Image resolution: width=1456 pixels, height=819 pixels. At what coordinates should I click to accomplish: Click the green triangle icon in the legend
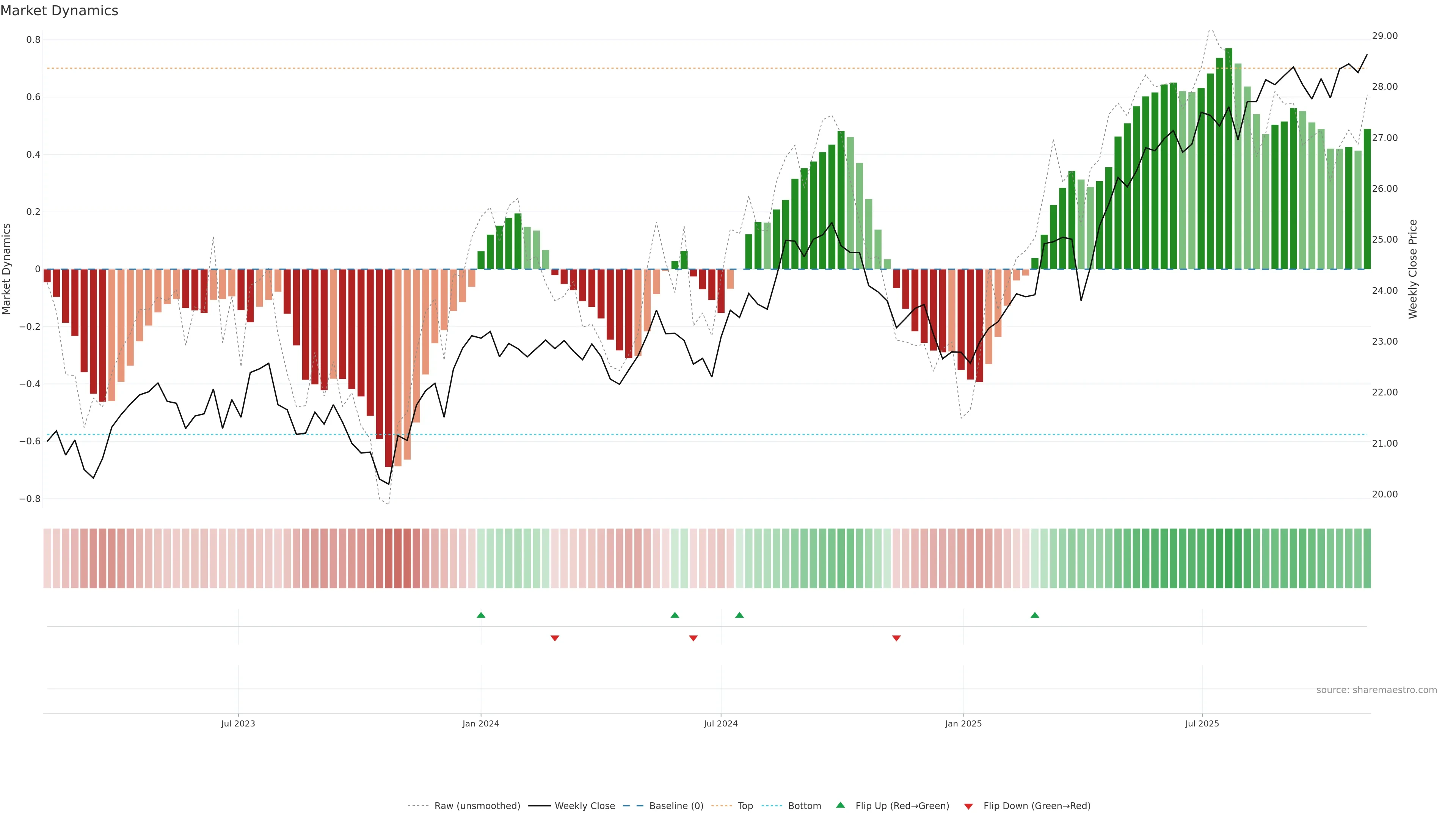(x=841, y=805)
